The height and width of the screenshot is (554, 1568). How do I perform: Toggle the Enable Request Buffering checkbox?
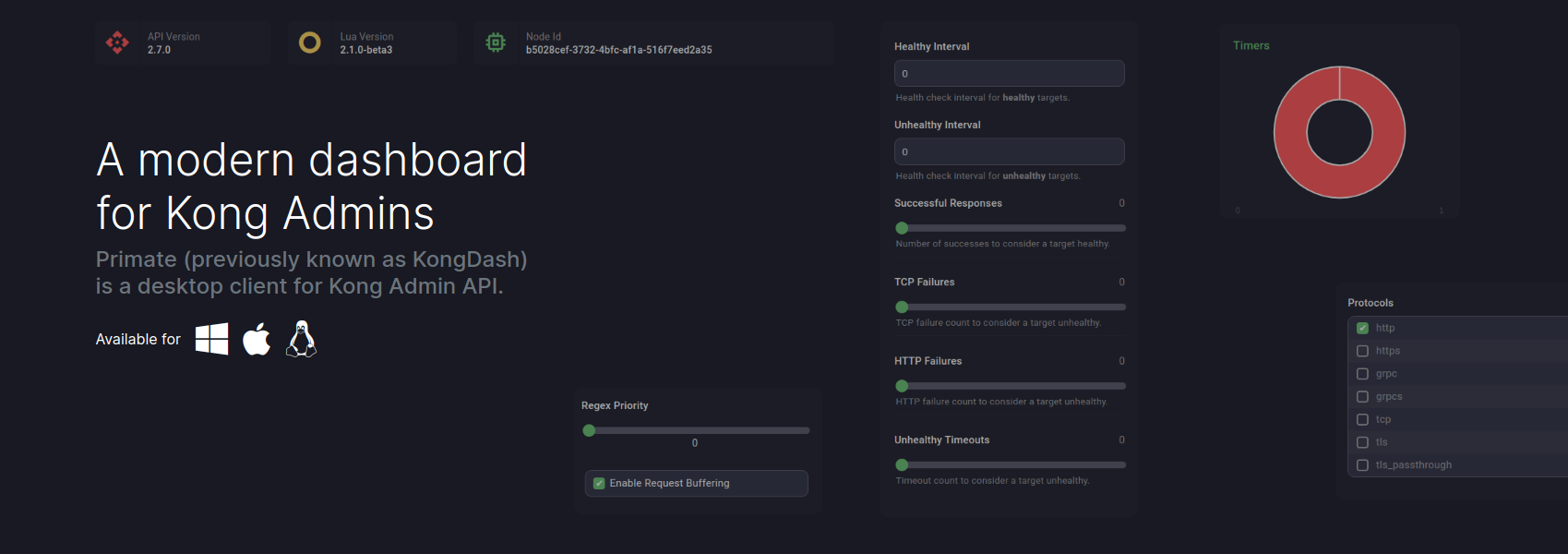(x=599, y=483)
